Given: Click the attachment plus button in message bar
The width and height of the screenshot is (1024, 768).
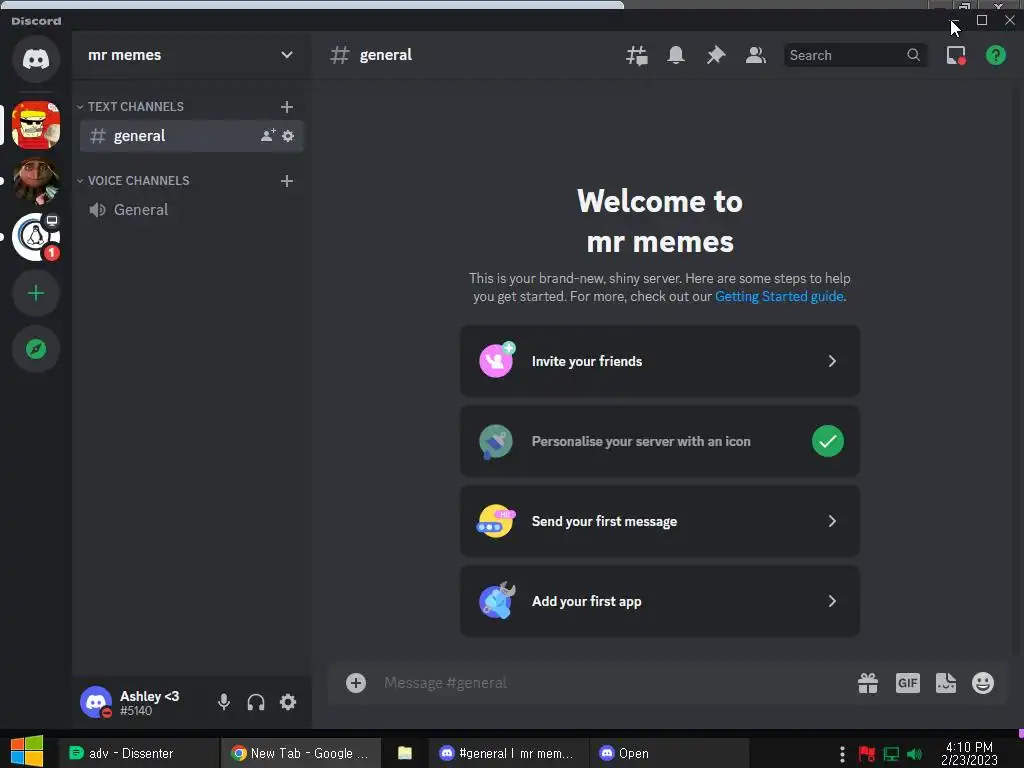Looking at the screenshot, I should click(356, 683).
